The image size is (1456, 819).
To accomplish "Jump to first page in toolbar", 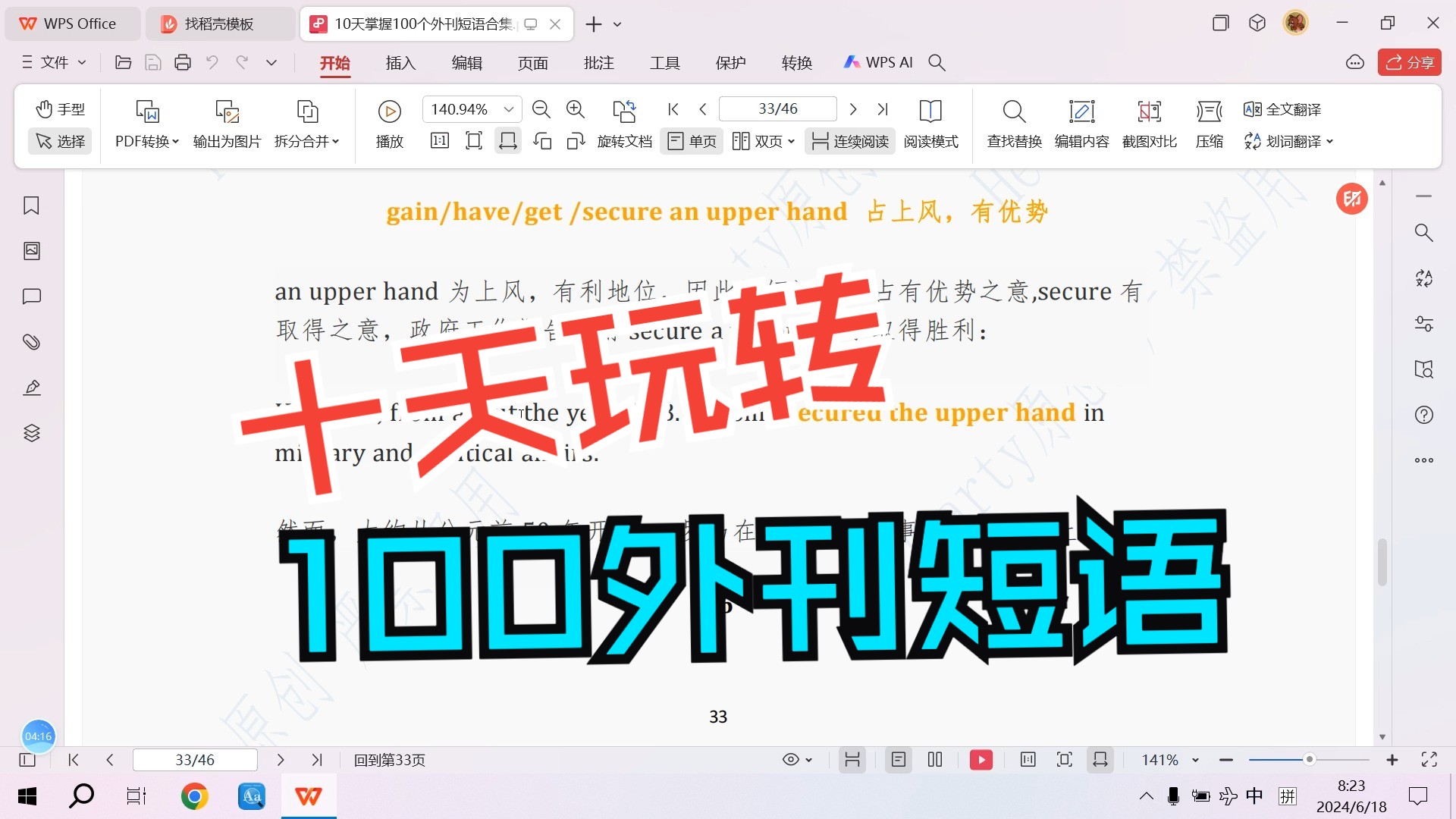I will 673,109.
